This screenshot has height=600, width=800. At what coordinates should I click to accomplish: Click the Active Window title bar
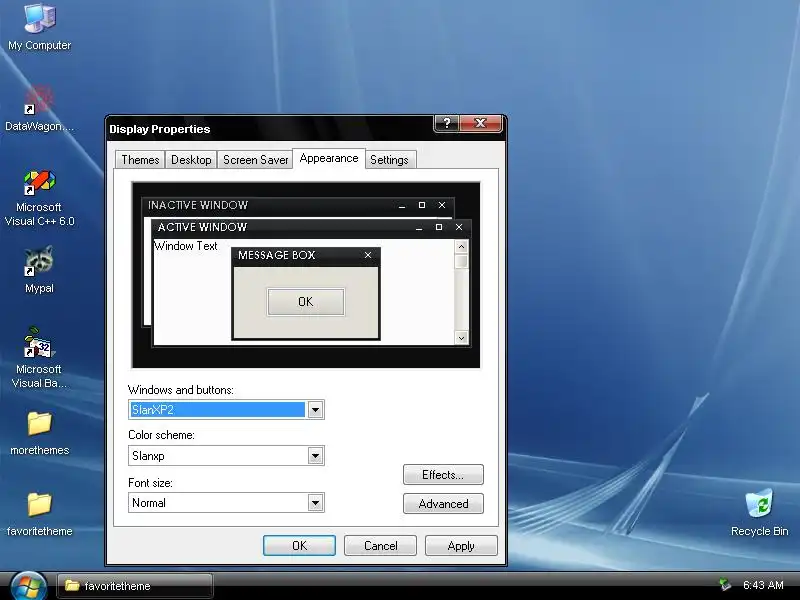pos(311,227)
